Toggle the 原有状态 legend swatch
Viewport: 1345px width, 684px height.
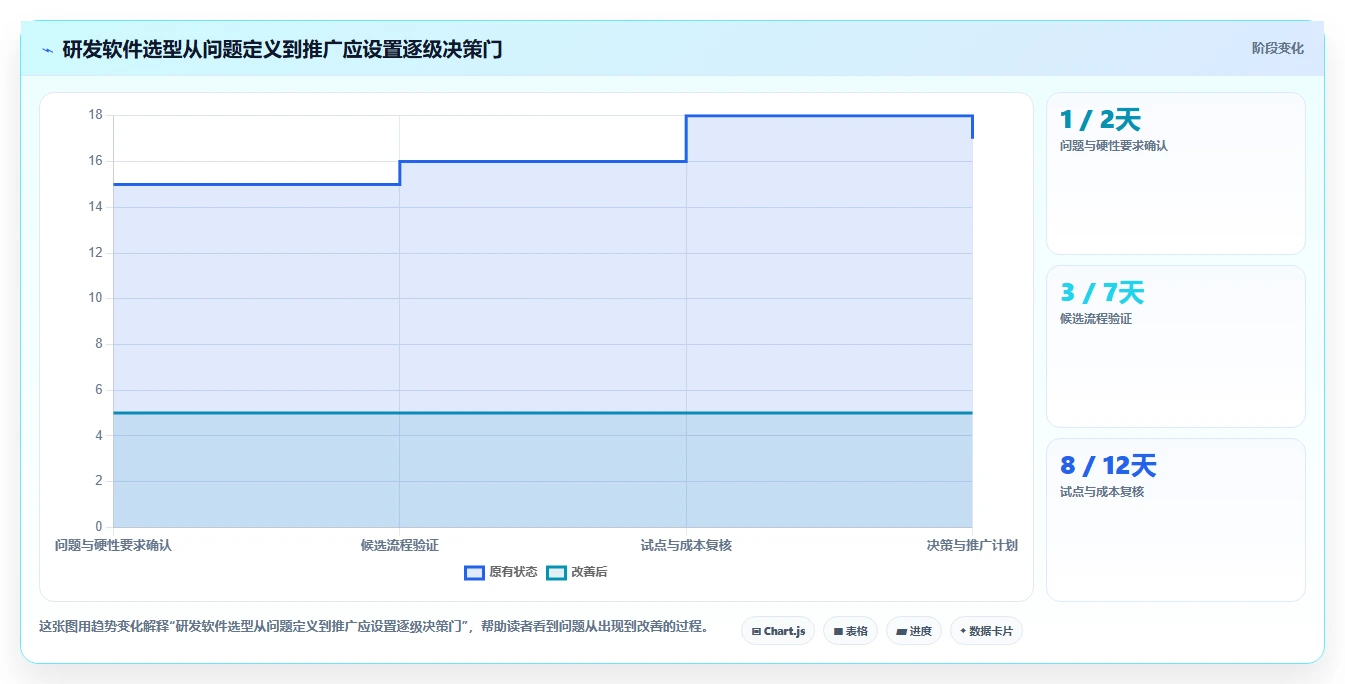474,572
